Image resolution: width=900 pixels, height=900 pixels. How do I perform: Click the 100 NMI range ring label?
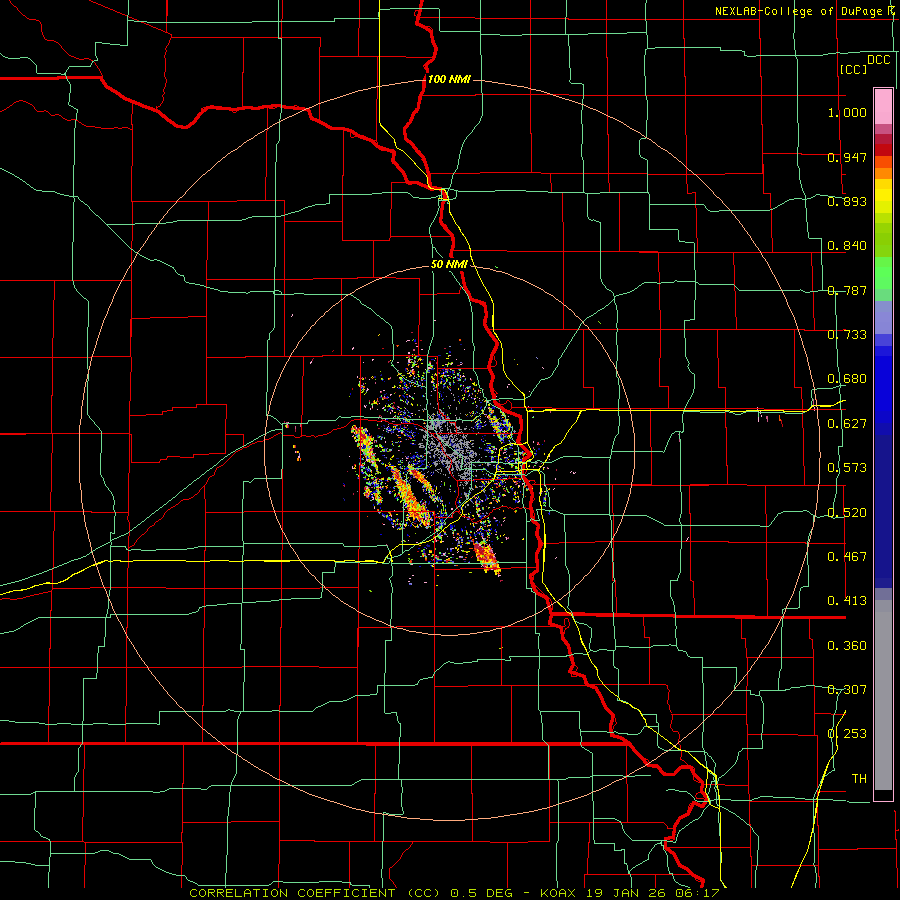click(449, 79)
